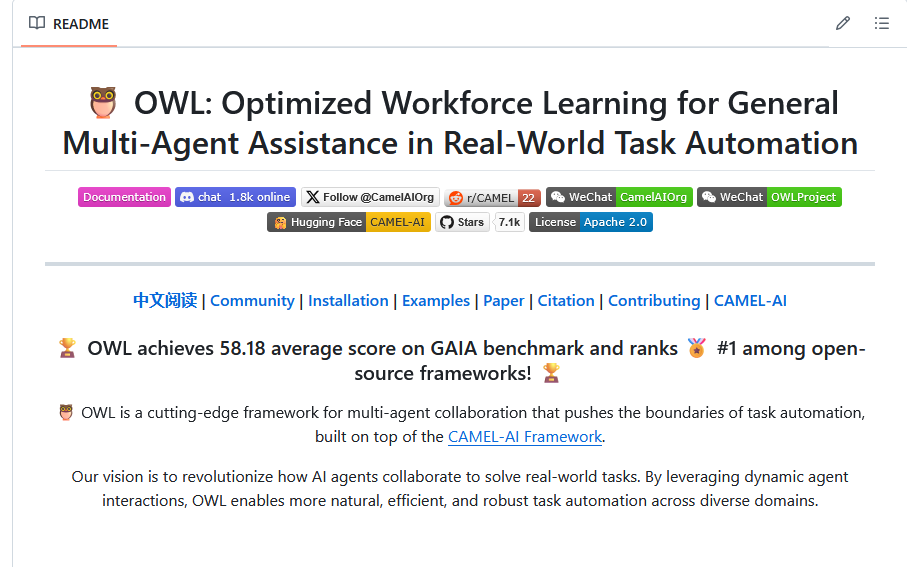Click the X Follow @CamelAIOrg badge

370,197
